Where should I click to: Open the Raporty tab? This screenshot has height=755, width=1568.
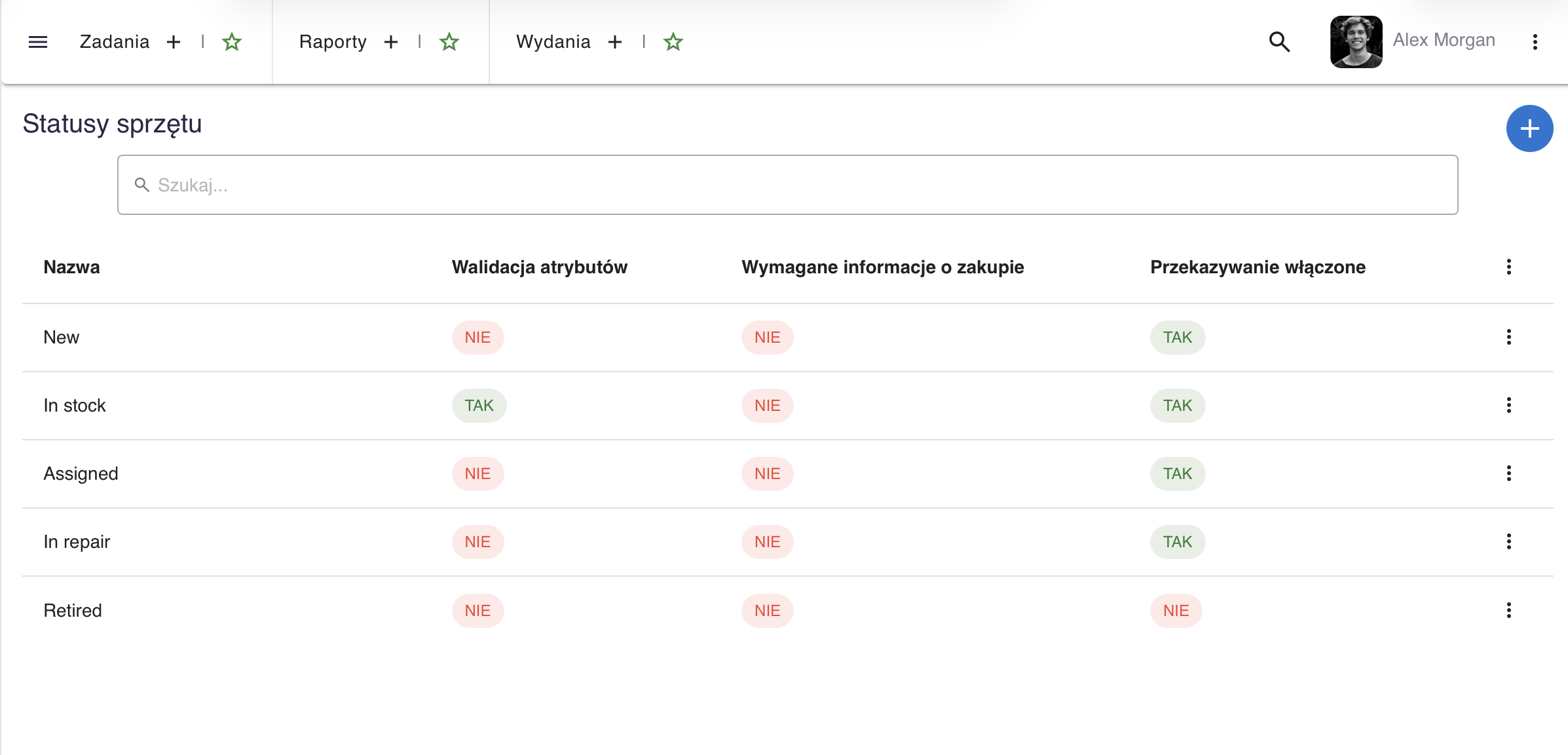point(333,42)
